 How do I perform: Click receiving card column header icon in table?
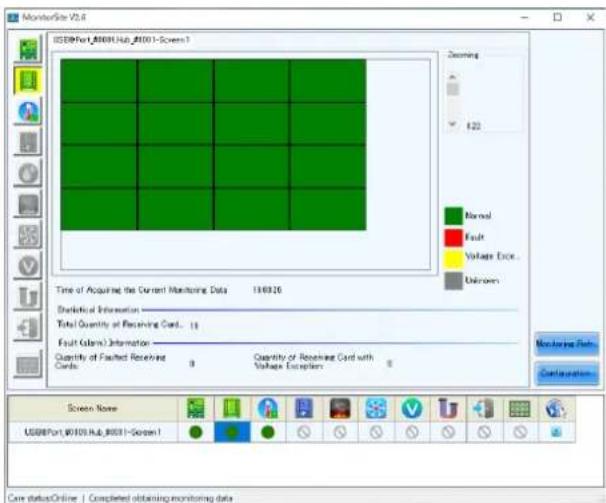232,408
